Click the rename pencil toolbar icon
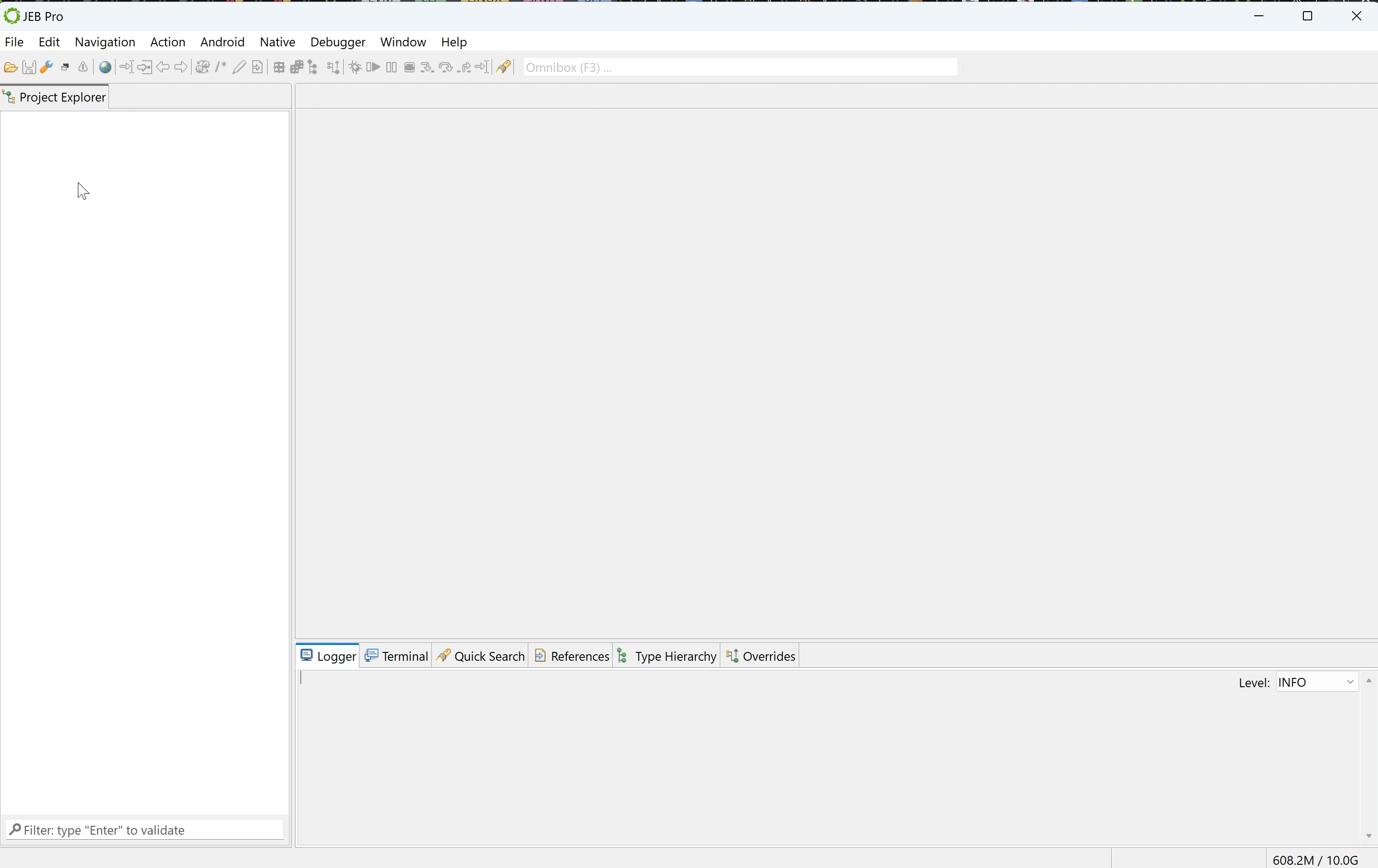The image size is (1378, 868). coord(239,68)
